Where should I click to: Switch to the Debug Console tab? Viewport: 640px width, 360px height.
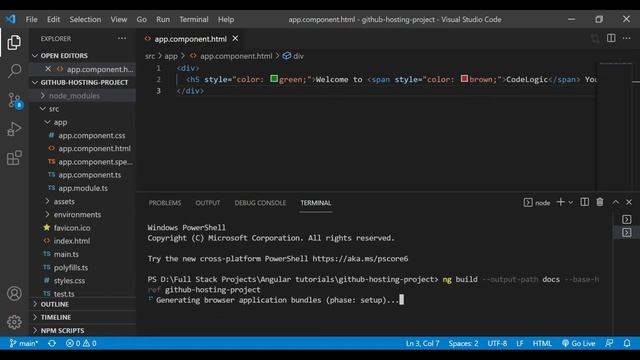[260, 203]
